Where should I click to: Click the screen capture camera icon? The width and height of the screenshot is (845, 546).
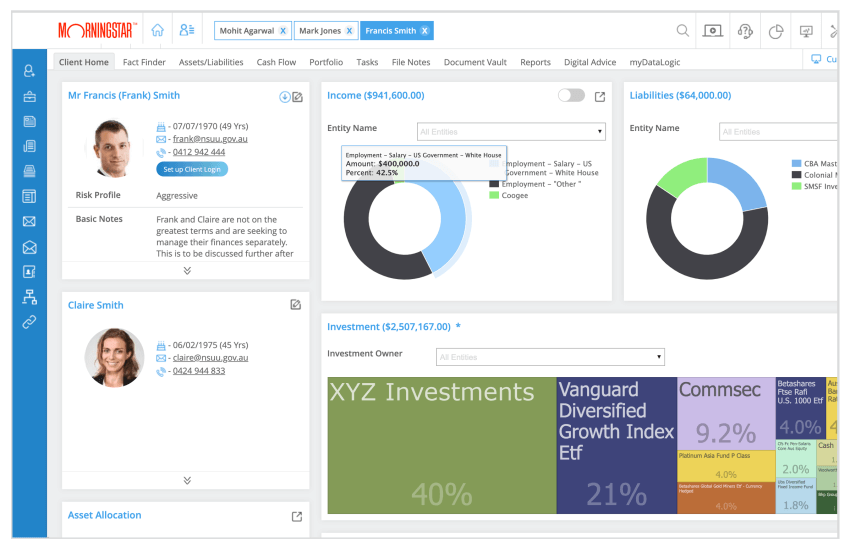coord(712,31)
